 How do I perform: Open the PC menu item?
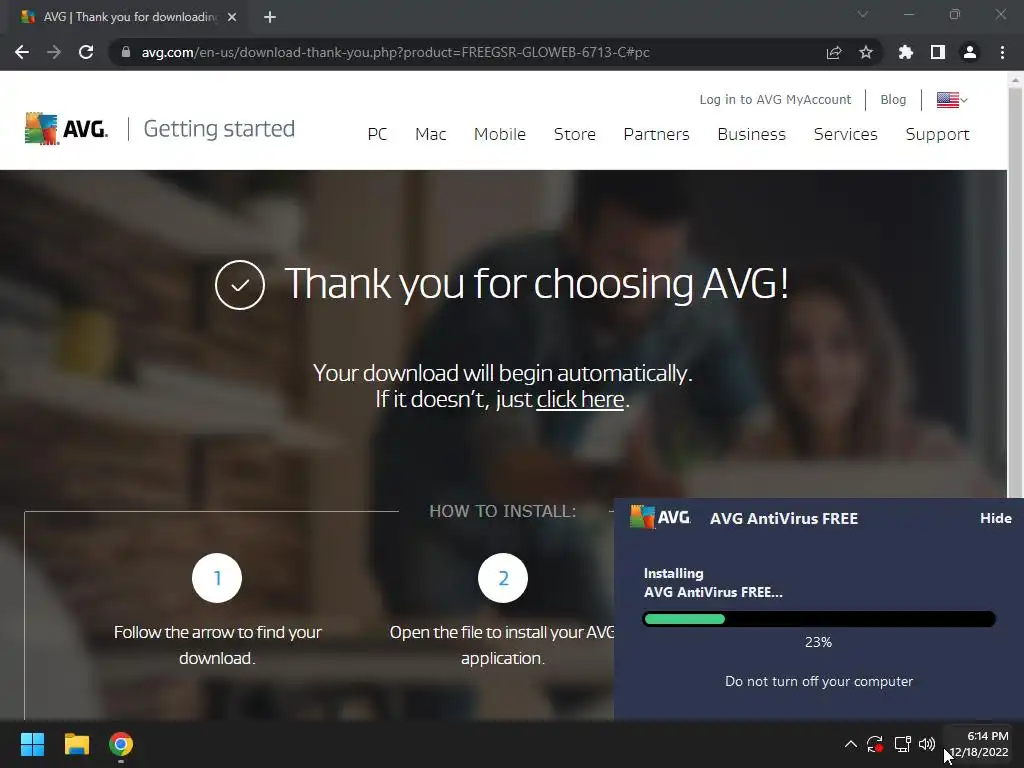pyautogui.click(x=377, y=134)
